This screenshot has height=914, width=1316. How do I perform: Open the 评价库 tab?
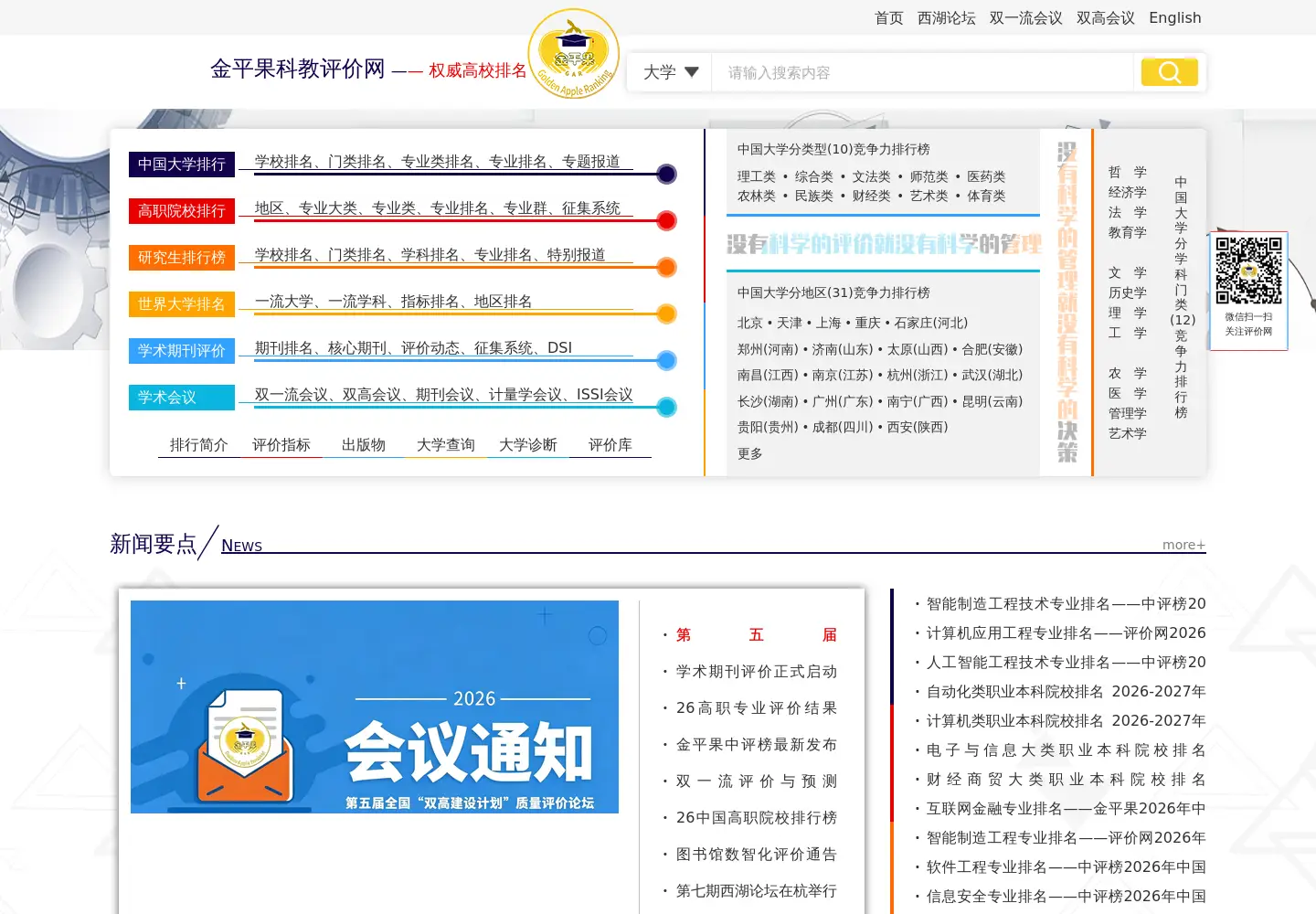pyautogui.click(x=610, y=444)
